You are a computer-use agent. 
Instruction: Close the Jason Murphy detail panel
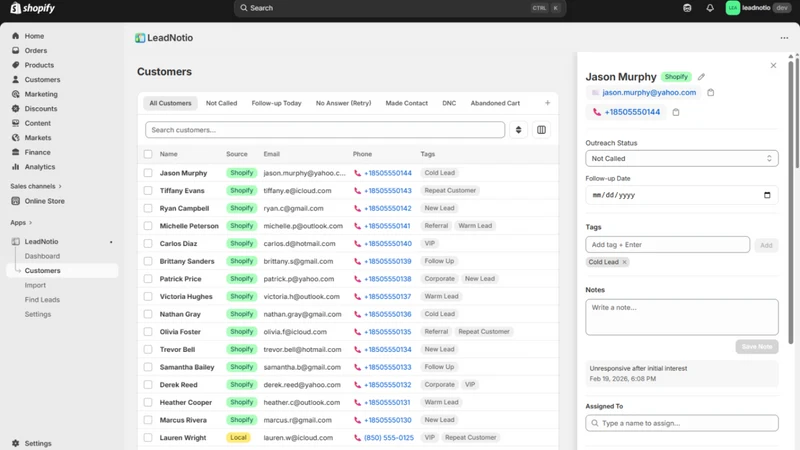(773, 65)
